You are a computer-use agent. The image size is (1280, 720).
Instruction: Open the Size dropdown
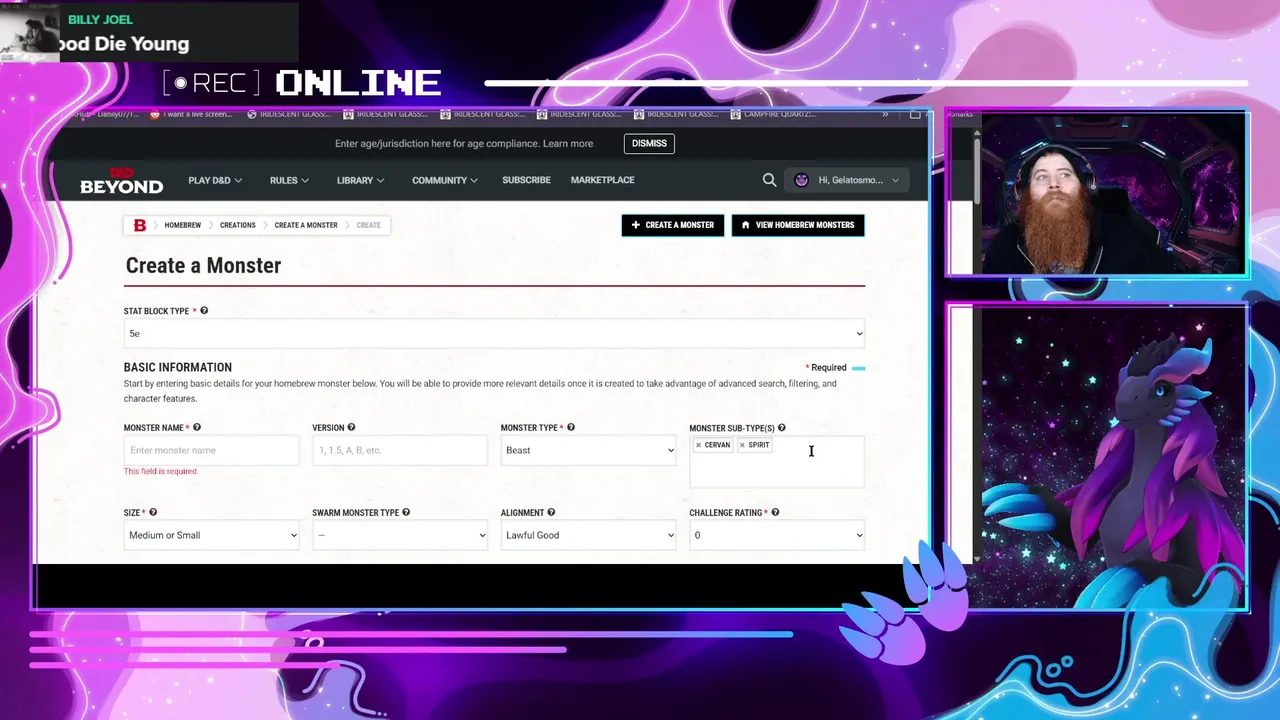tap(211, 535)
